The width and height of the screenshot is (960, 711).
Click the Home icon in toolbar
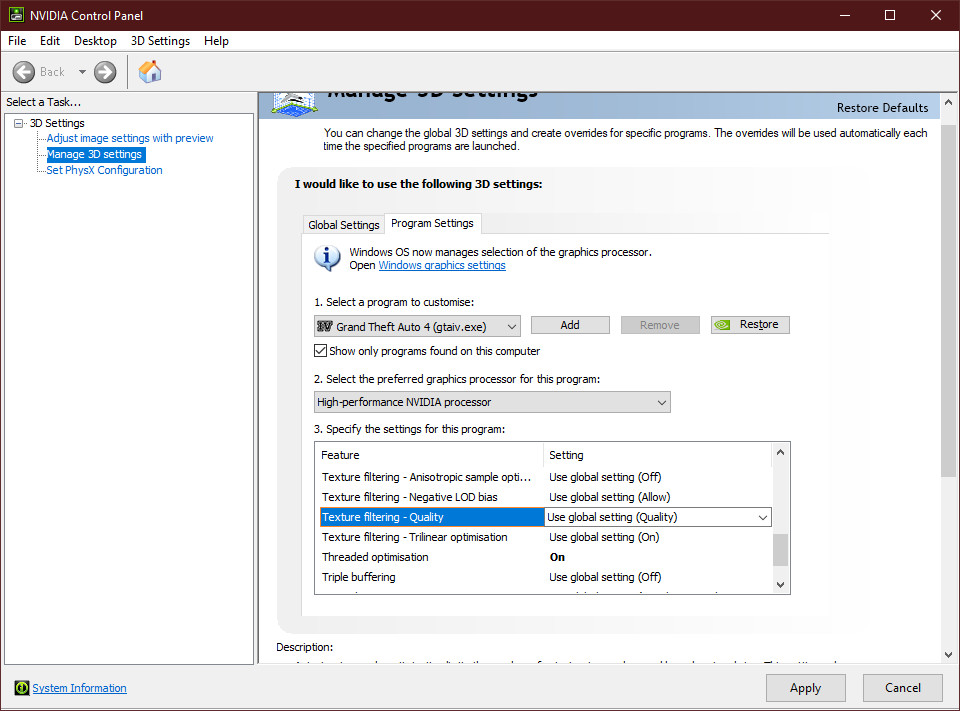[x=150, y=72]
